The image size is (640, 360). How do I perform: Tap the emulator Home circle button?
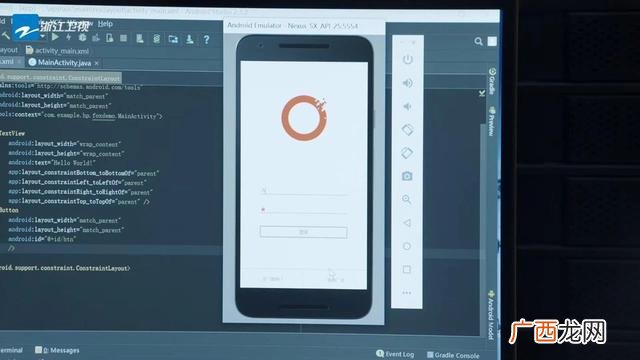click(407, 246)
